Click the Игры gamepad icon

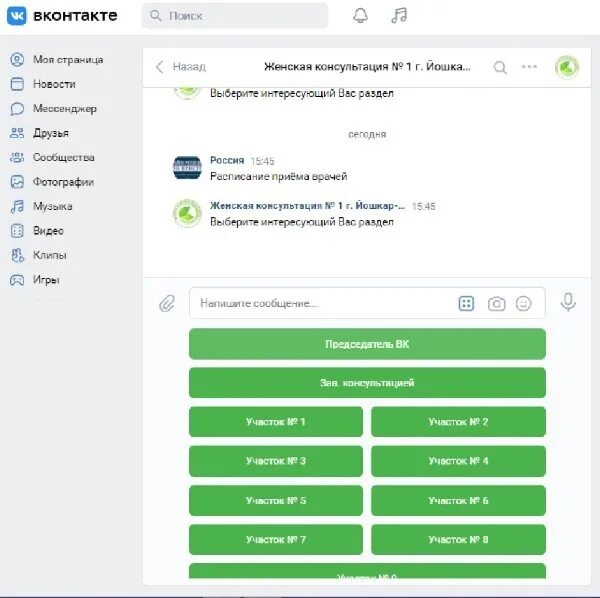[x=17, y=280]
